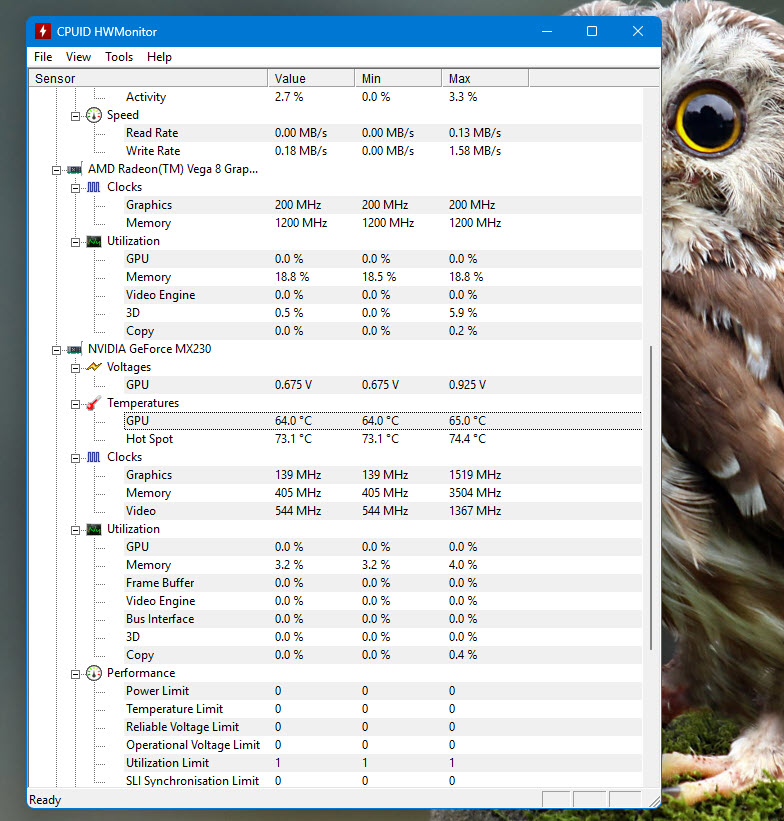The image size is (784, 821).
Task: Click the Sensor column header
Action: click(x=148, y=79)
